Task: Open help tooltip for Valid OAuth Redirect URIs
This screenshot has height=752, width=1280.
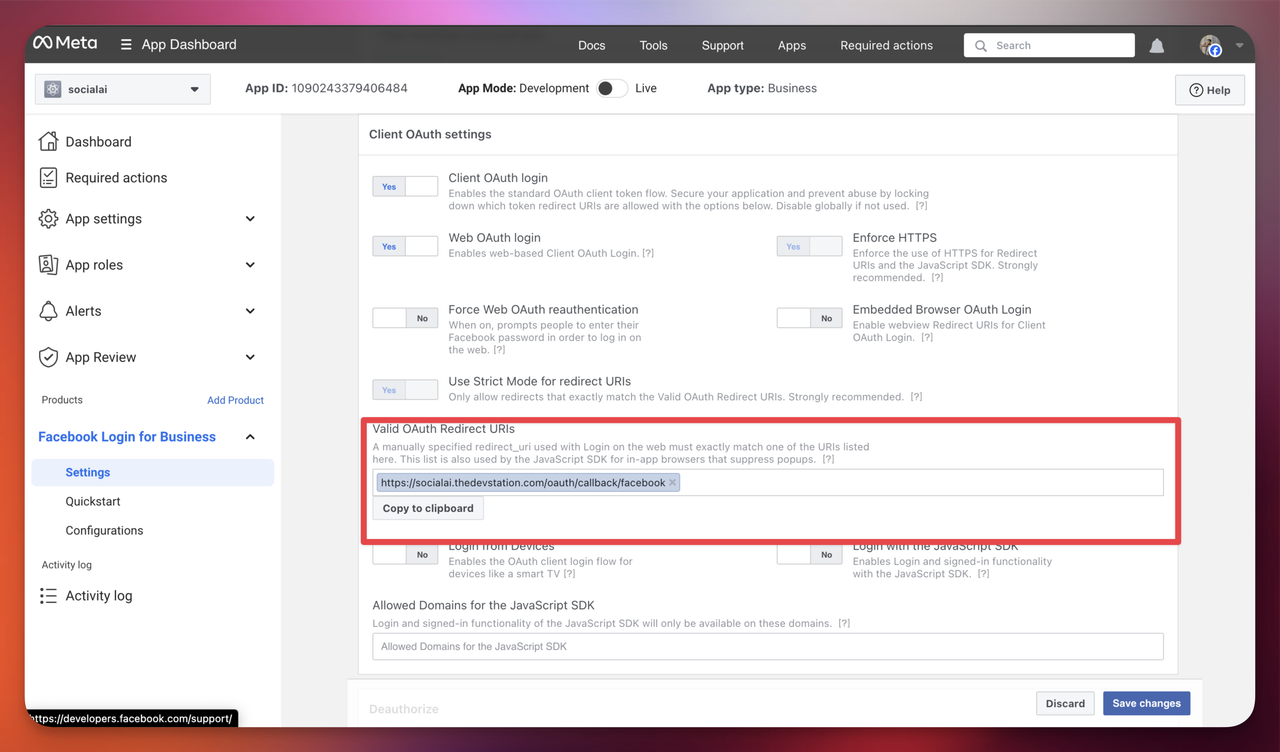Action: (x=828, y=460)
